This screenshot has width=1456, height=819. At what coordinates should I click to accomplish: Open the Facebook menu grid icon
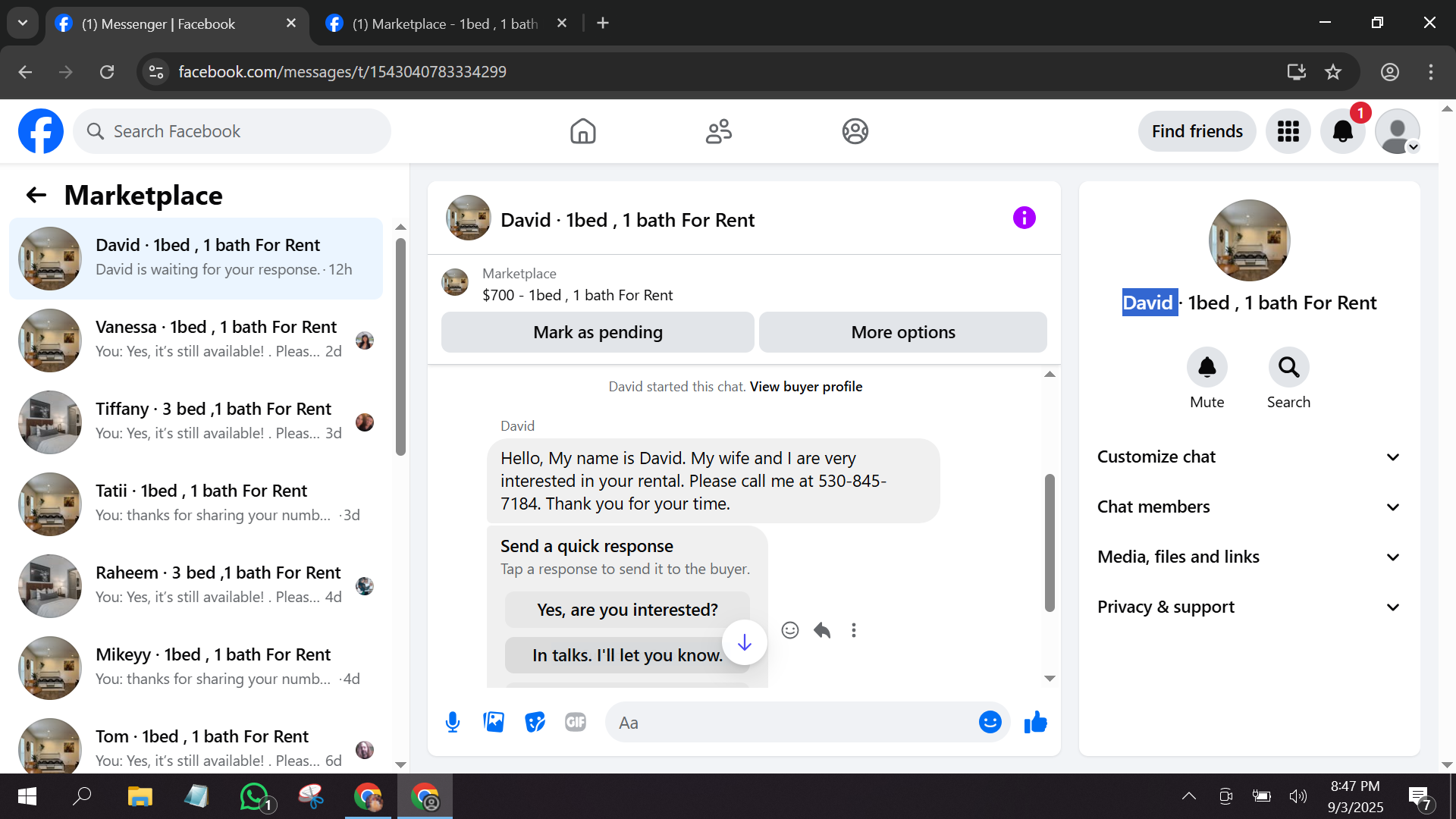pos(1288,131)
